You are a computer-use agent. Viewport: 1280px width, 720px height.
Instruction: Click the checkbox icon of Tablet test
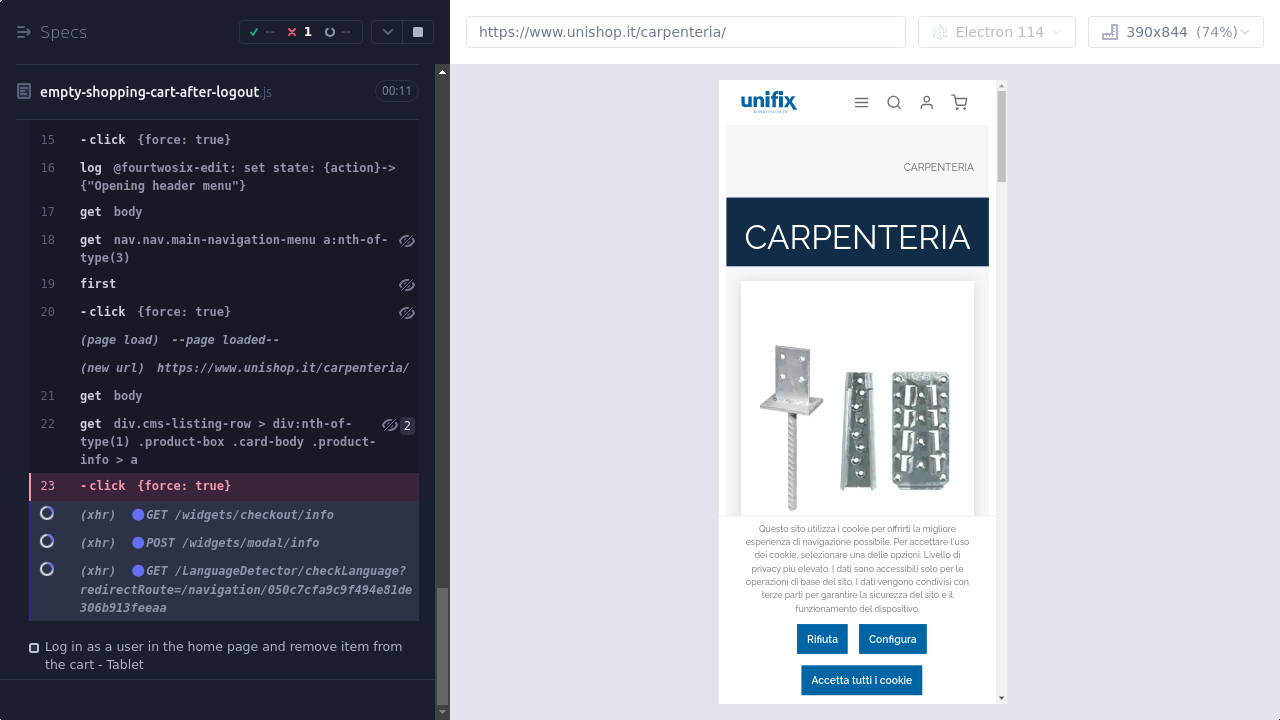coord(34,648)
